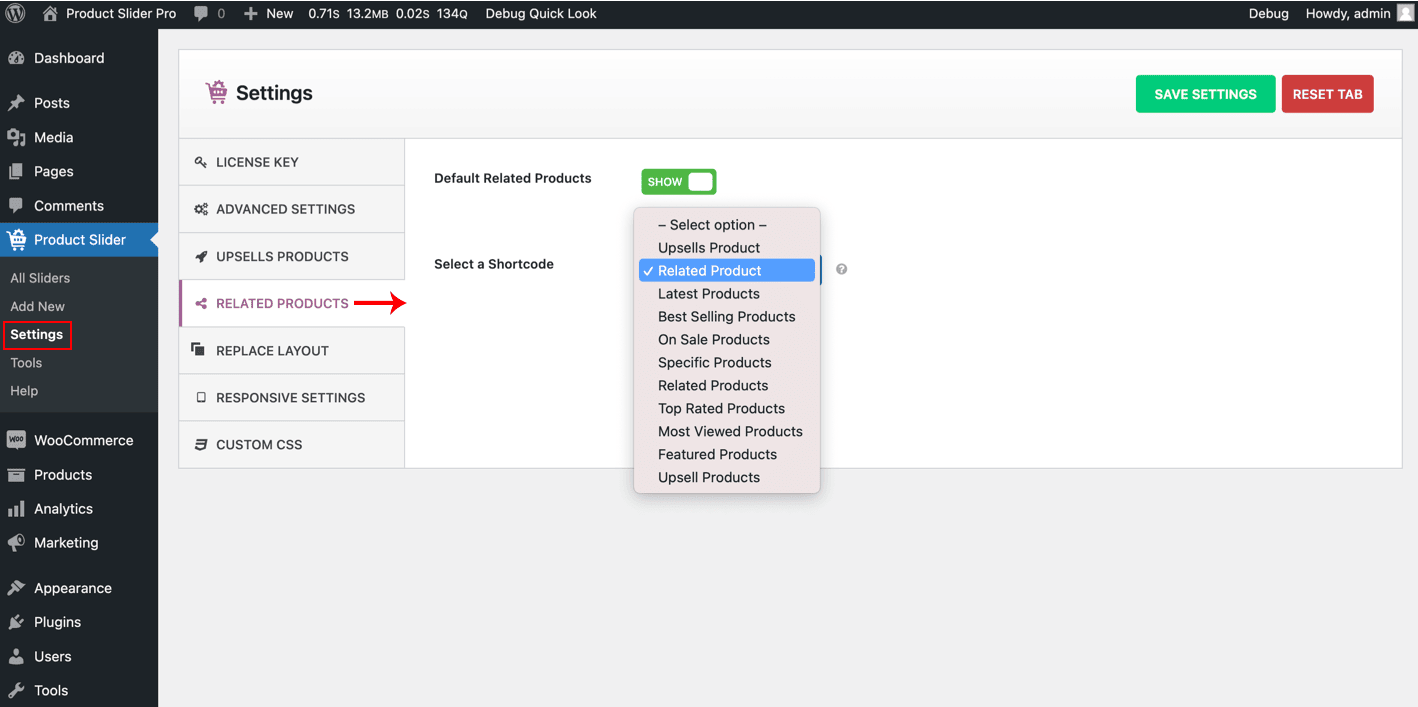Click the help question mark icon
This screenshot has height=707, width=1418.
click(841, 269)
